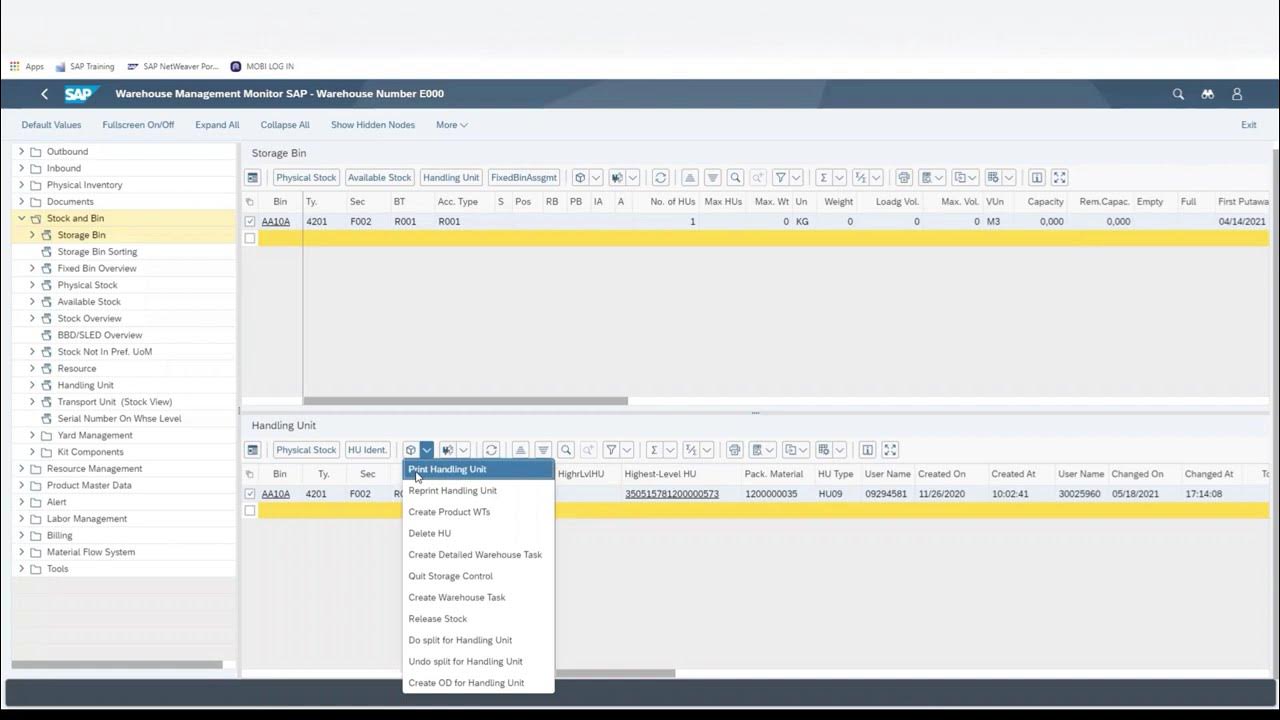Click the Sum total icon in Storage Bin toolbar
This screenshot has width=1280, height=720.
pos(824,177)
